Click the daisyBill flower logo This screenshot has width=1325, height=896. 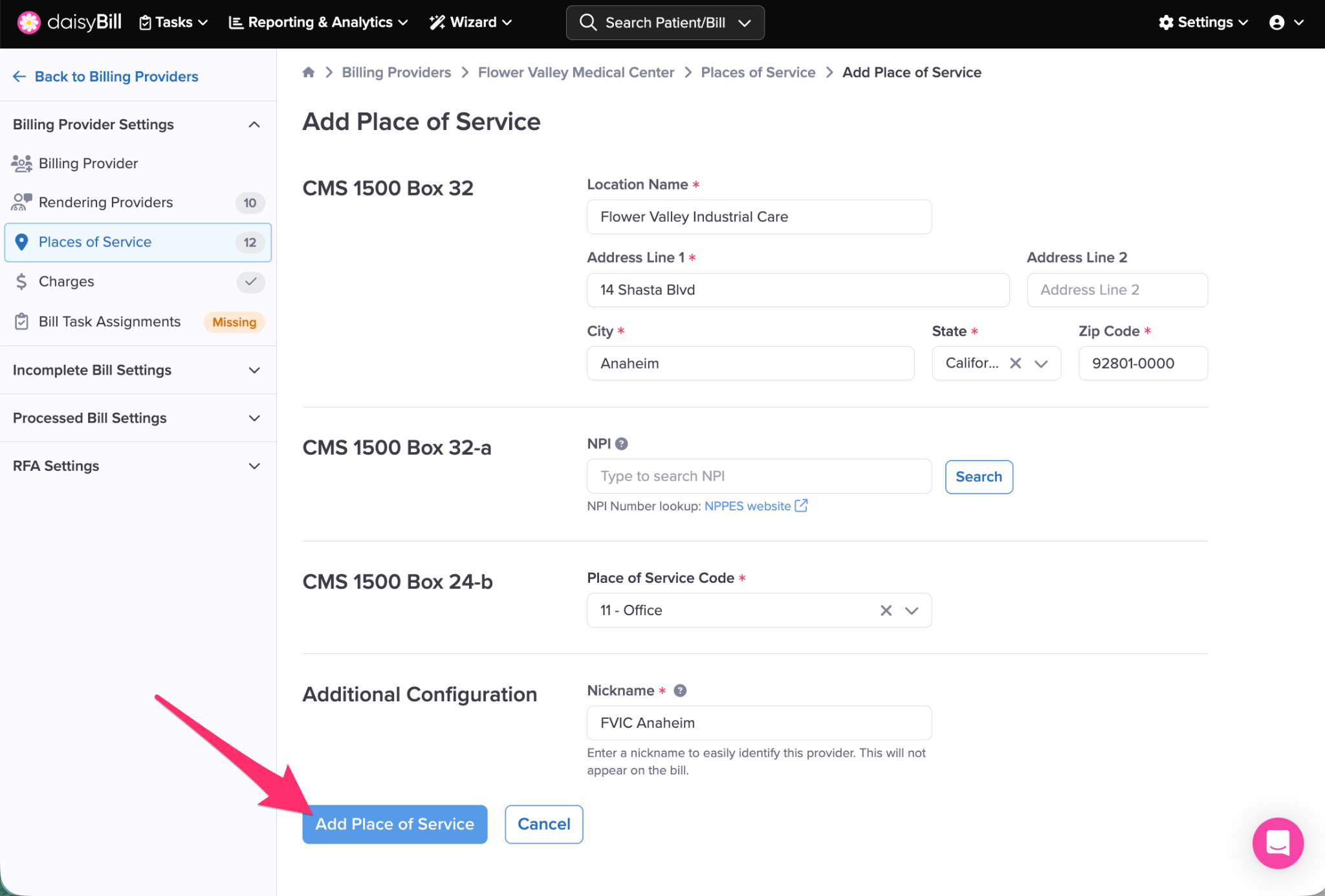tap(28, 23)
